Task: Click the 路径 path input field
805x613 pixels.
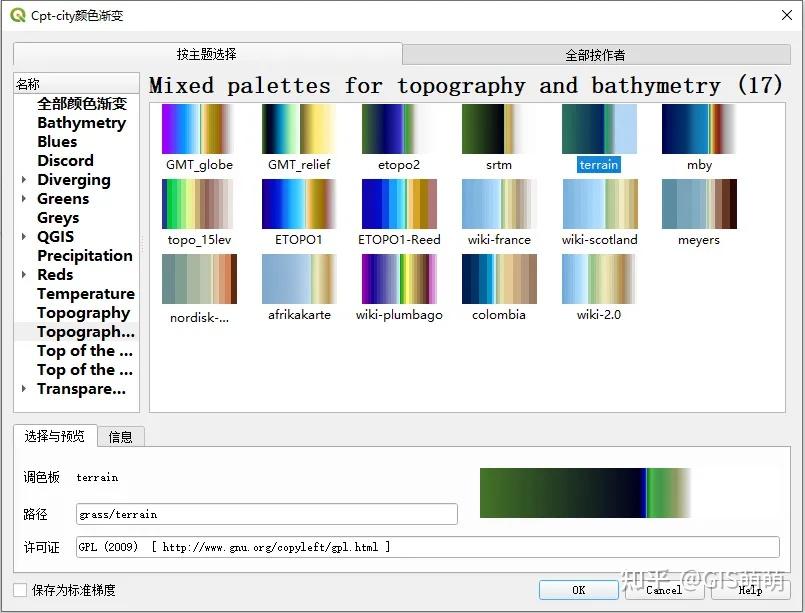Action: pos(266,514)
